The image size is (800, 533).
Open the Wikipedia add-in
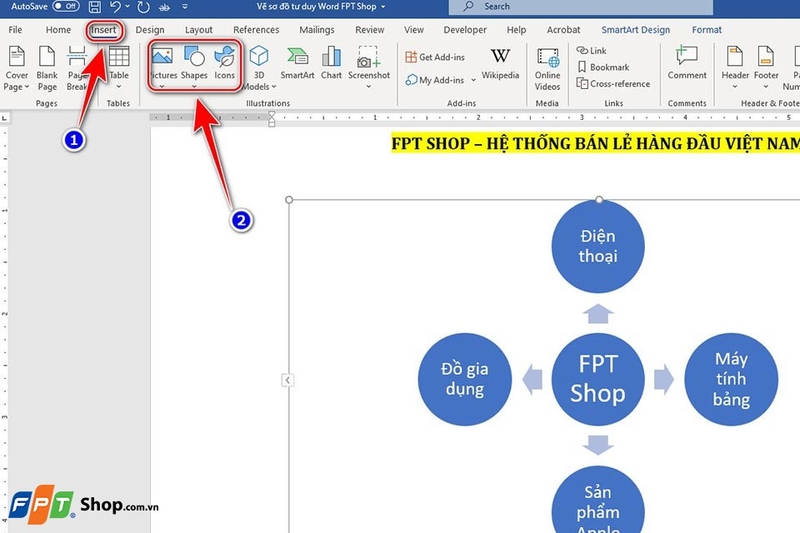[x=500, y=64]
